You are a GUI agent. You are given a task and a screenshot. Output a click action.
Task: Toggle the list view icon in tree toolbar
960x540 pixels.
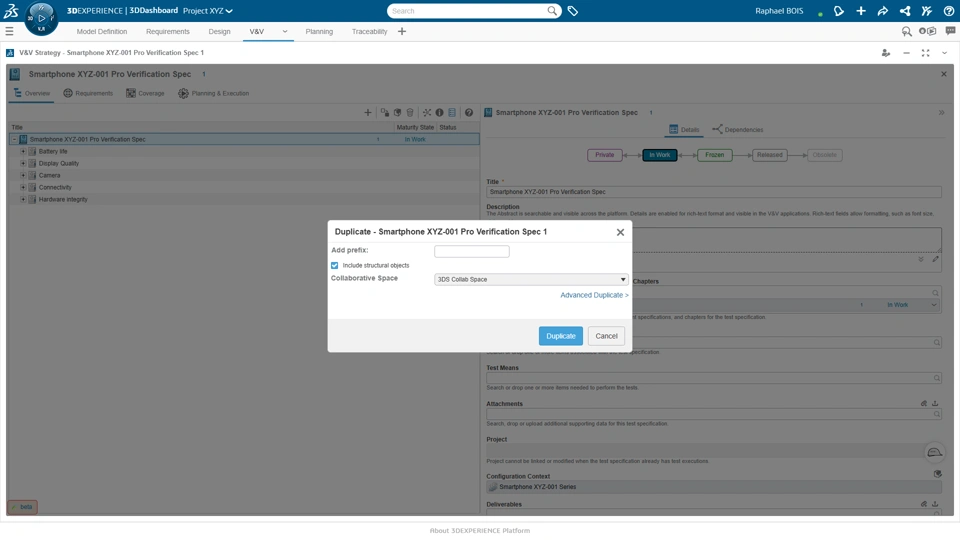point(452,113)
